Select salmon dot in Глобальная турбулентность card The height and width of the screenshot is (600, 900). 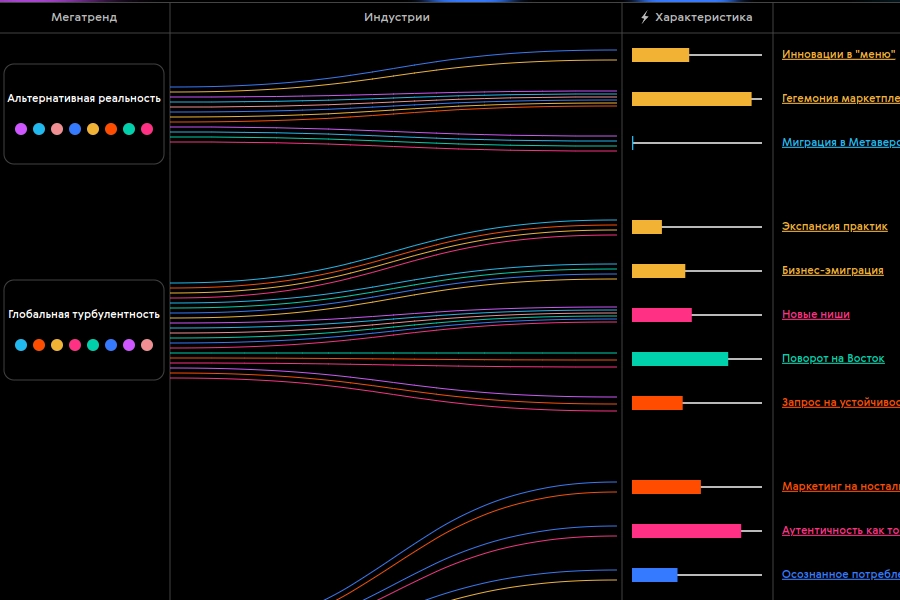point(147,345)
